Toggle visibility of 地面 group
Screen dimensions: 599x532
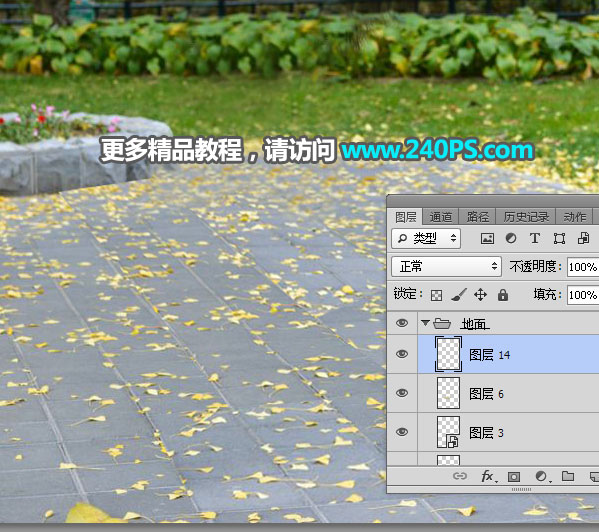click(401, 323)
